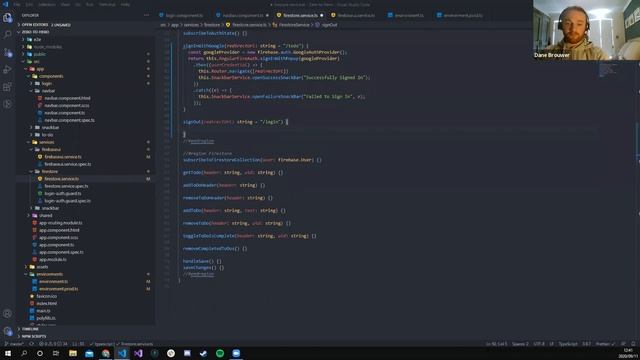Open Chrome from the taskbar
This screenshot has width=640, height=360.
pyautogui.click(x=106, y=353)
